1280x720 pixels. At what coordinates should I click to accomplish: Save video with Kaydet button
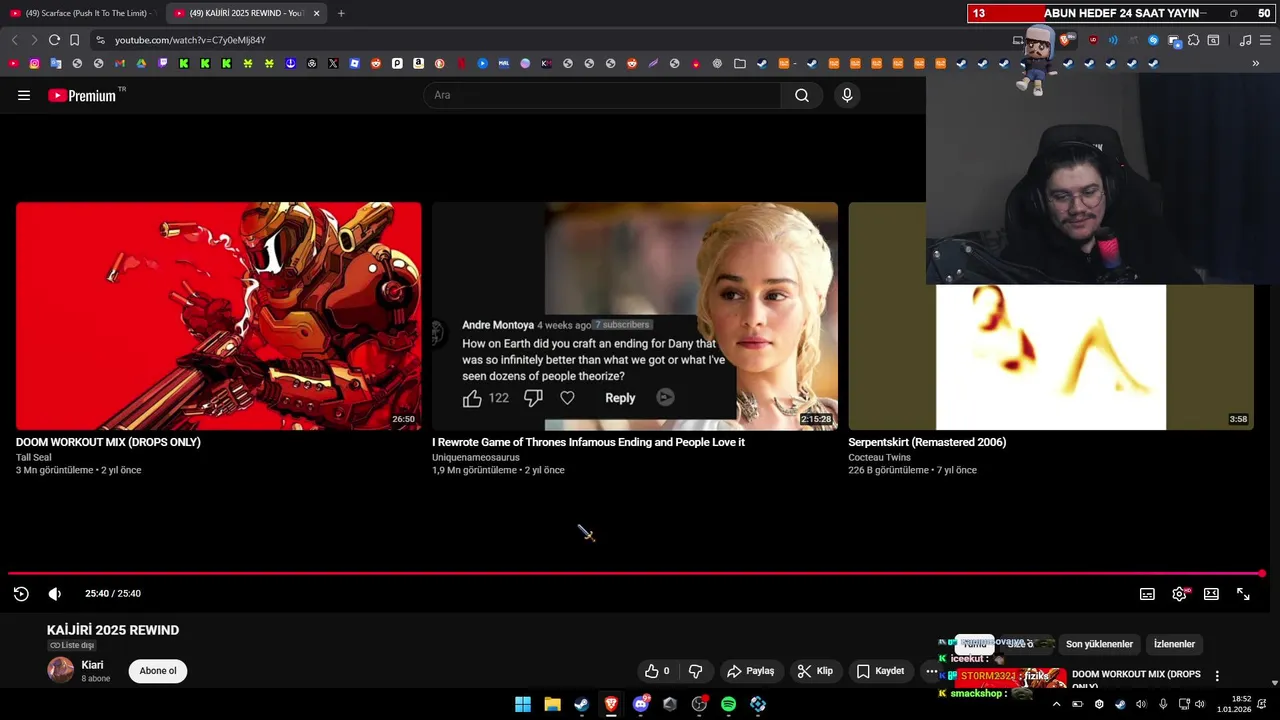pyautogui.click(x=881, y=671)
